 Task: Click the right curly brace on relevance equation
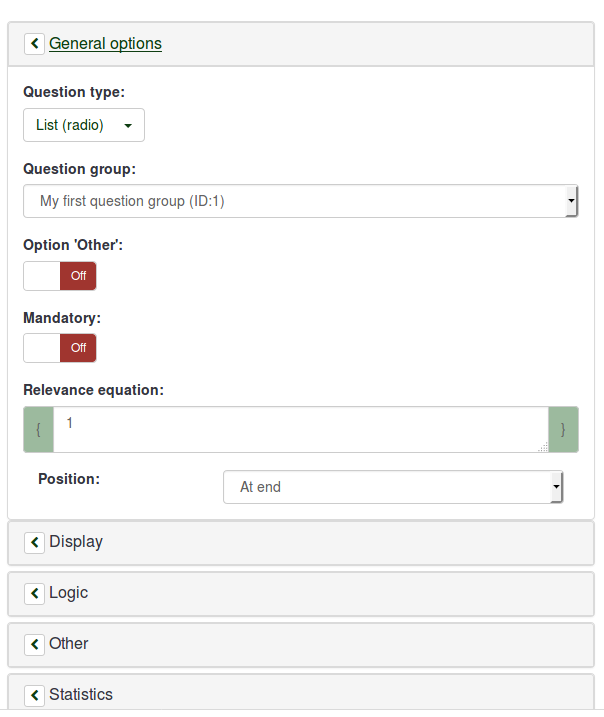click(x=563, y=430)
